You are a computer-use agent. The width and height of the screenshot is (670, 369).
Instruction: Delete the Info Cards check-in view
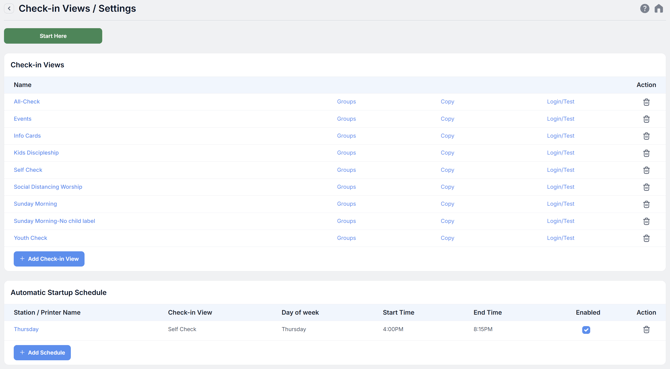646,136
